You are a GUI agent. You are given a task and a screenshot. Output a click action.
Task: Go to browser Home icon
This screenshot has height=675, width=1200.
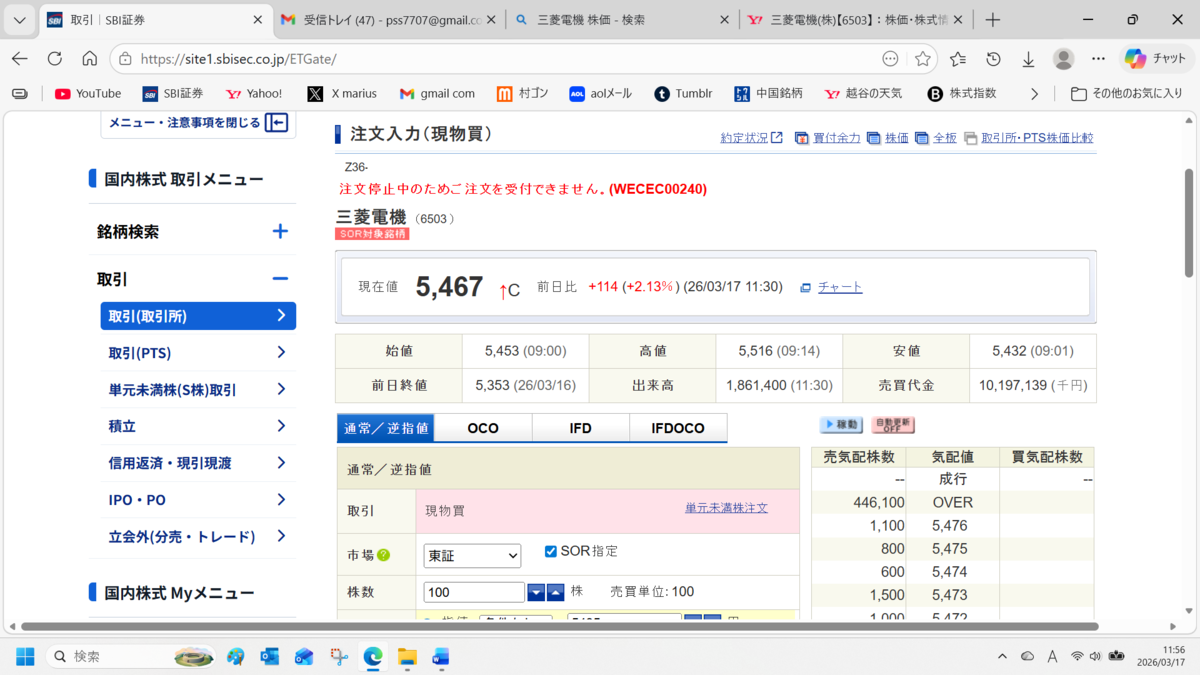(90, 59)
